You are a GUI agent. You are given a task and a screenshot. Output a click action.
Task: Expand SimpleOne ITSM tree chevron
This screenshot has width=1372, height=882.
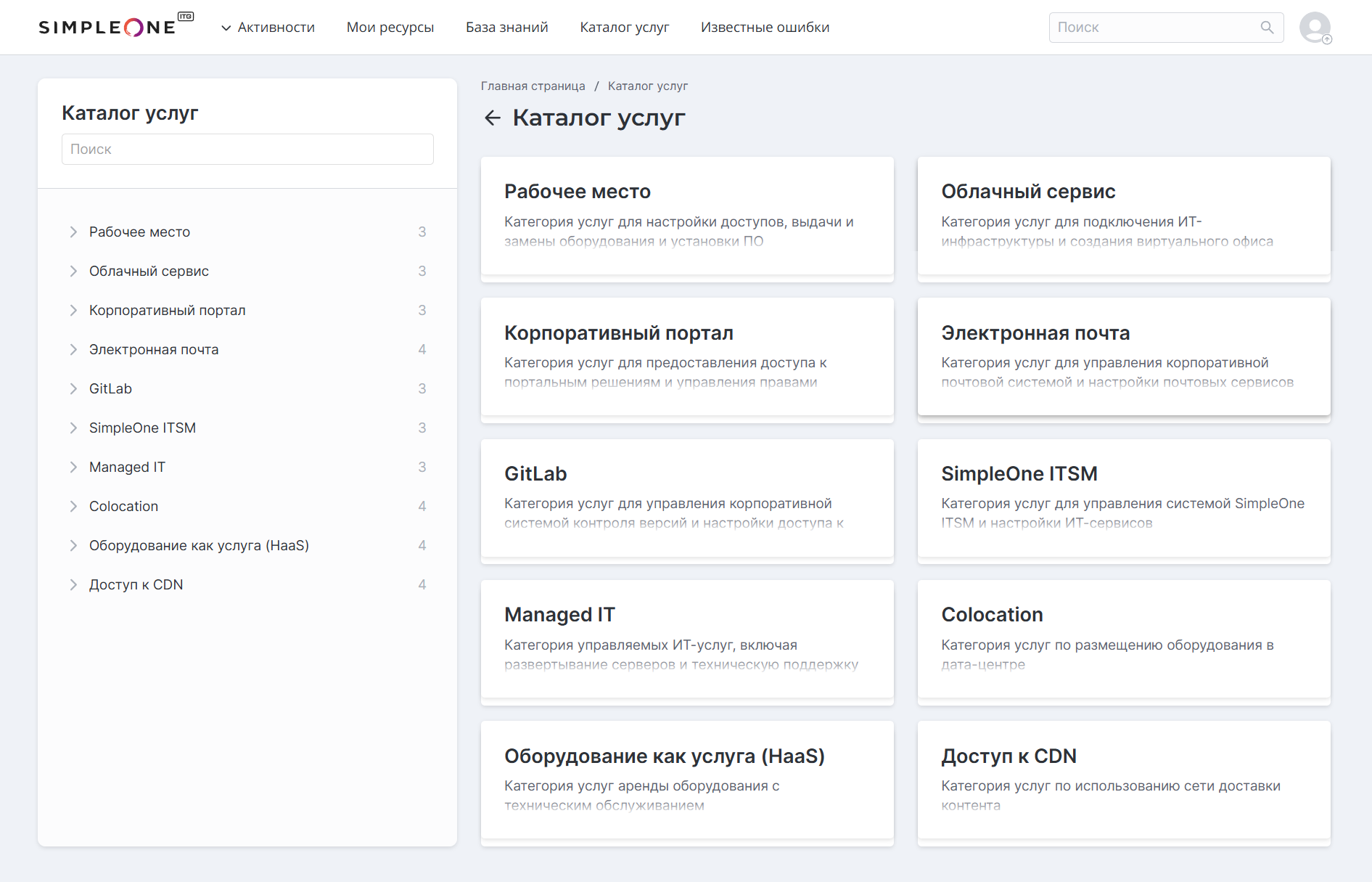point(73,428)
